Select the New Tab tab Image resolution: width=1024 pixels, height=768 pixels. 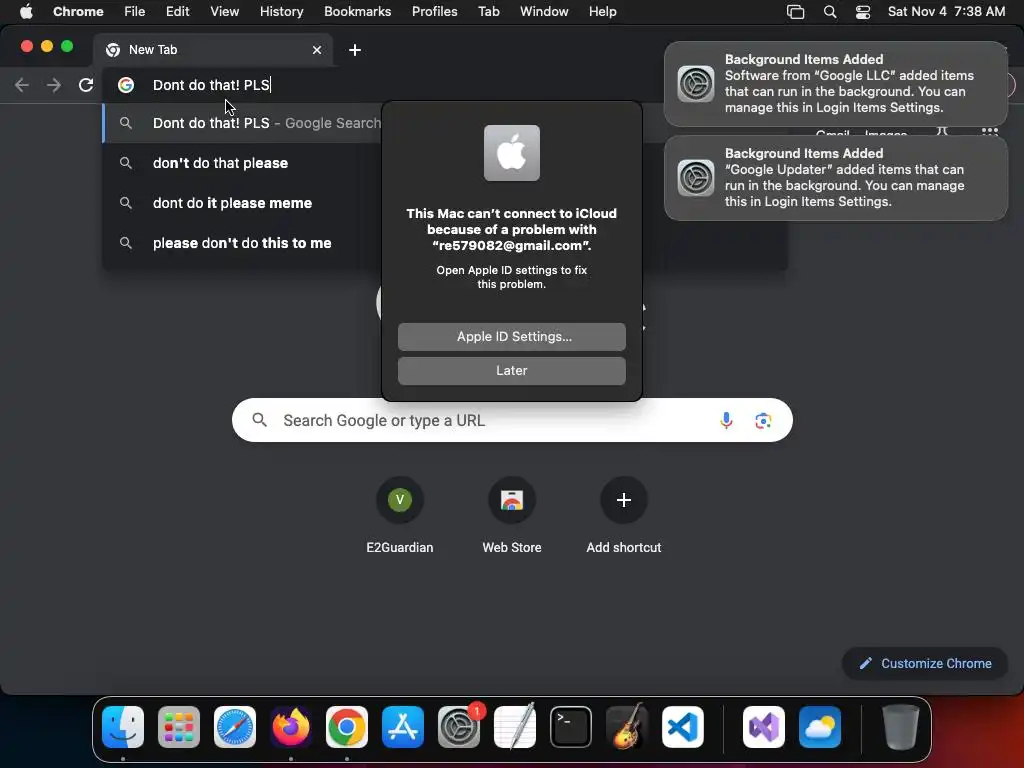click(x=213, y=50)
